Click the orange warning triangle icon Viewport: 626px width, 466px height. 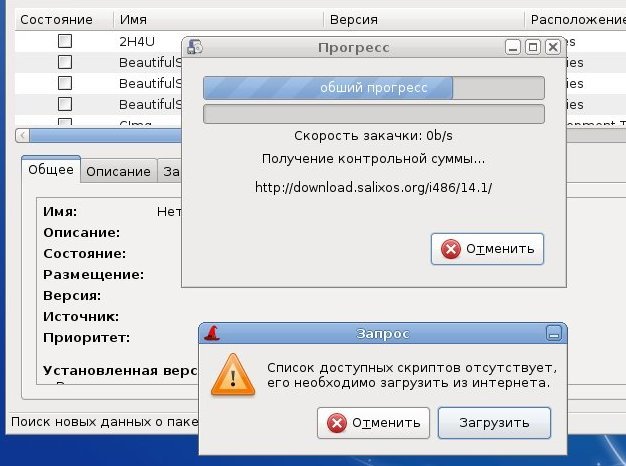click(x=233, y=375)
